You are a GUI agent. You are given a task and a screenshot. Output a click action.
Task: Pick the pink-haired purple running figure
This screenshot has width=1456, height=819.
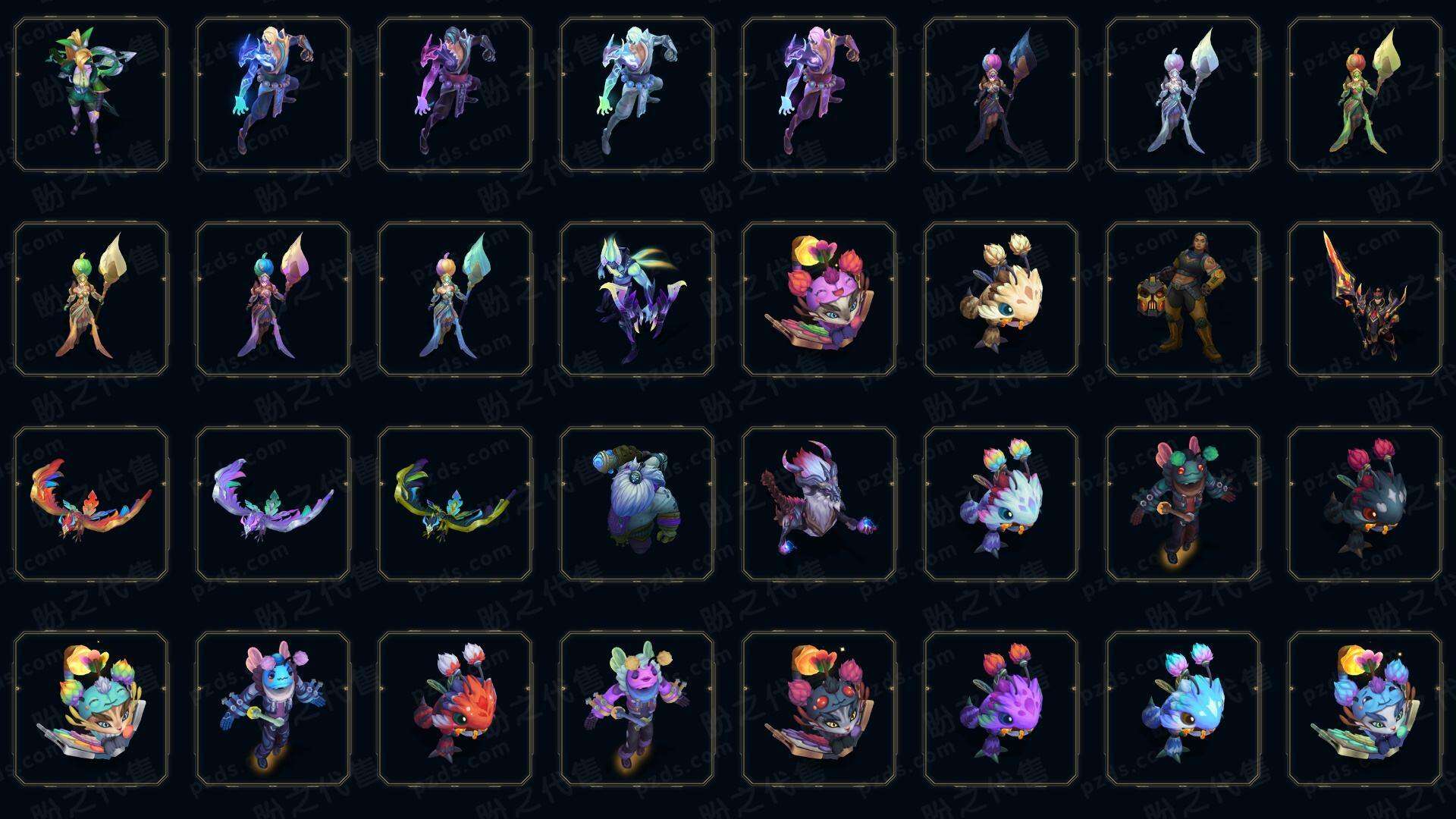(819, 95)
